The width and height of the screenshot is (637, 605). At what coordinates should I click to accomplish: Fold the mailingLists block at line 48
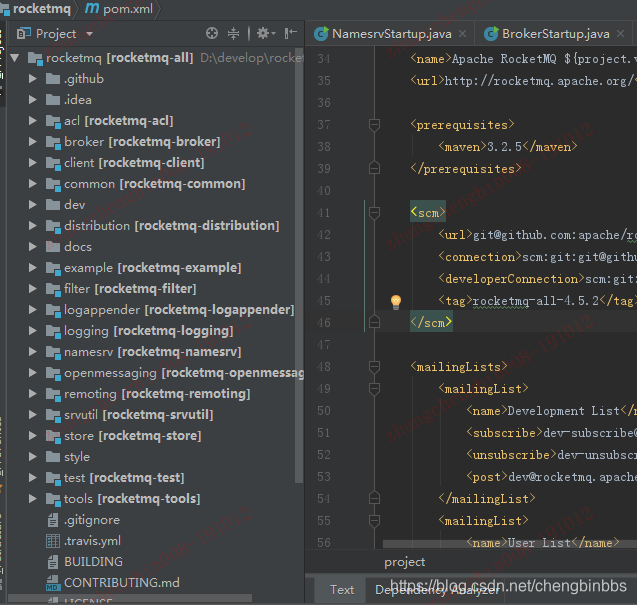tap(374, 367)
